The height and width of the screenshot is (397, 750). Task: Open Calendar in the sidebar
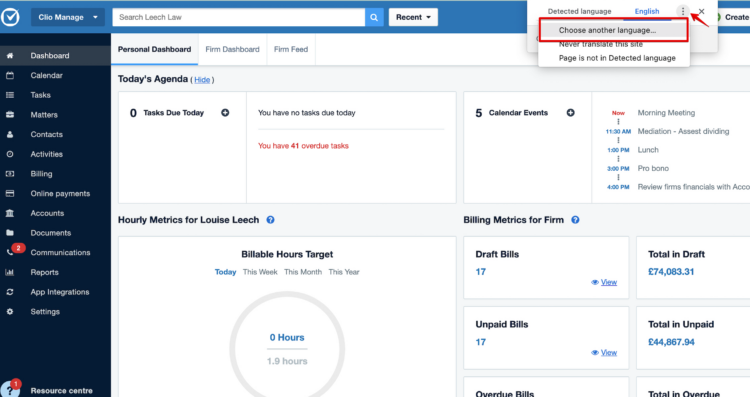pyautogui.click(x=46, y=75)
